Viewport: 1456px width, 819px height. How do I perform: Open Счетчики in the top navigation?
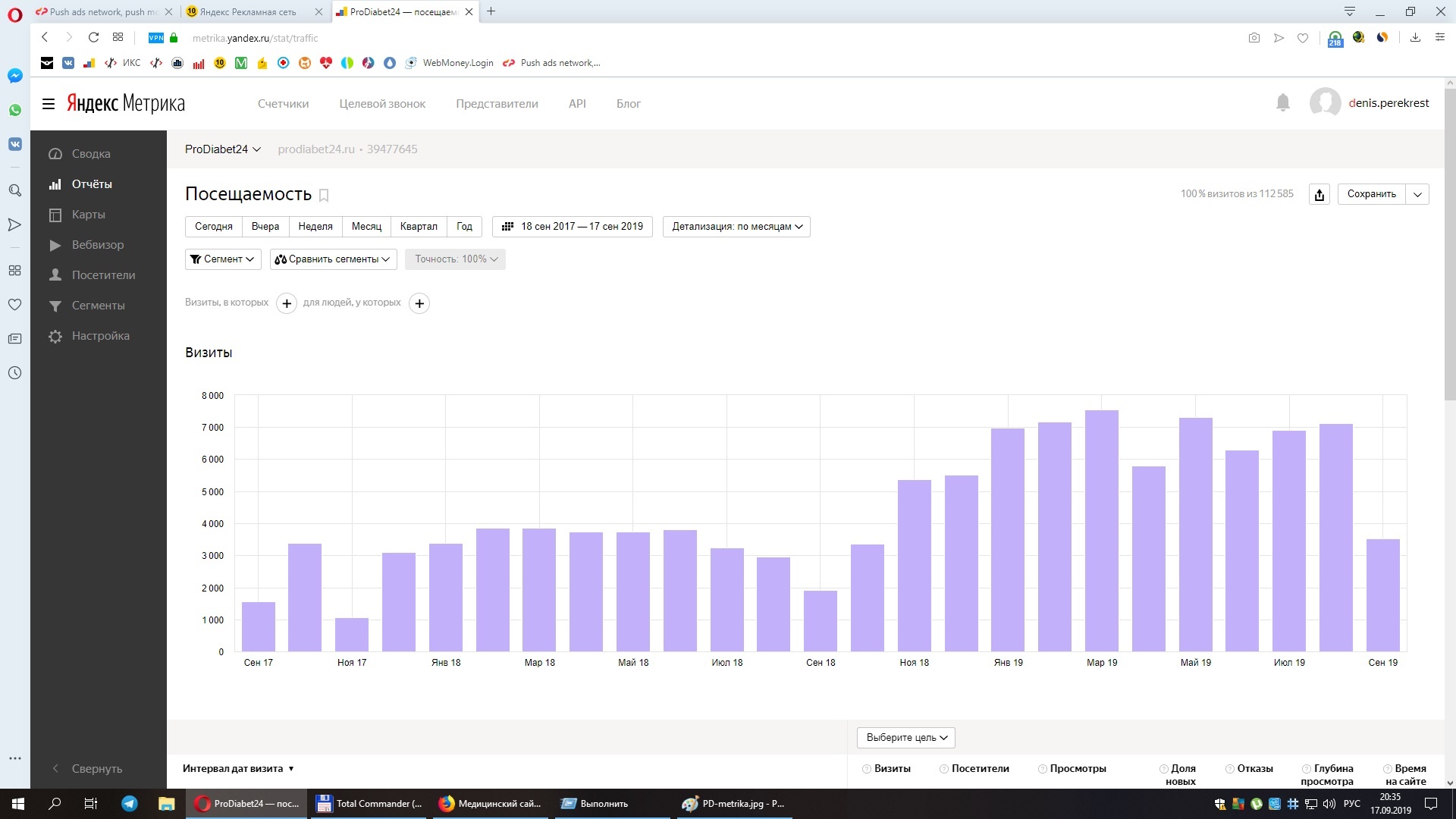tap(283, 104)
